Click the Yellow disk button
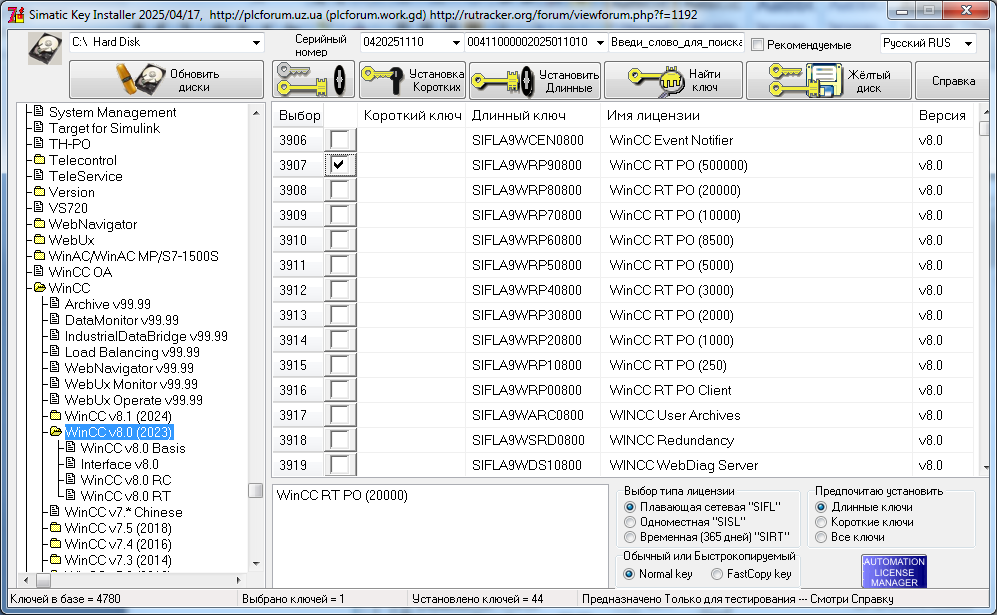 (x=828, y=80)
